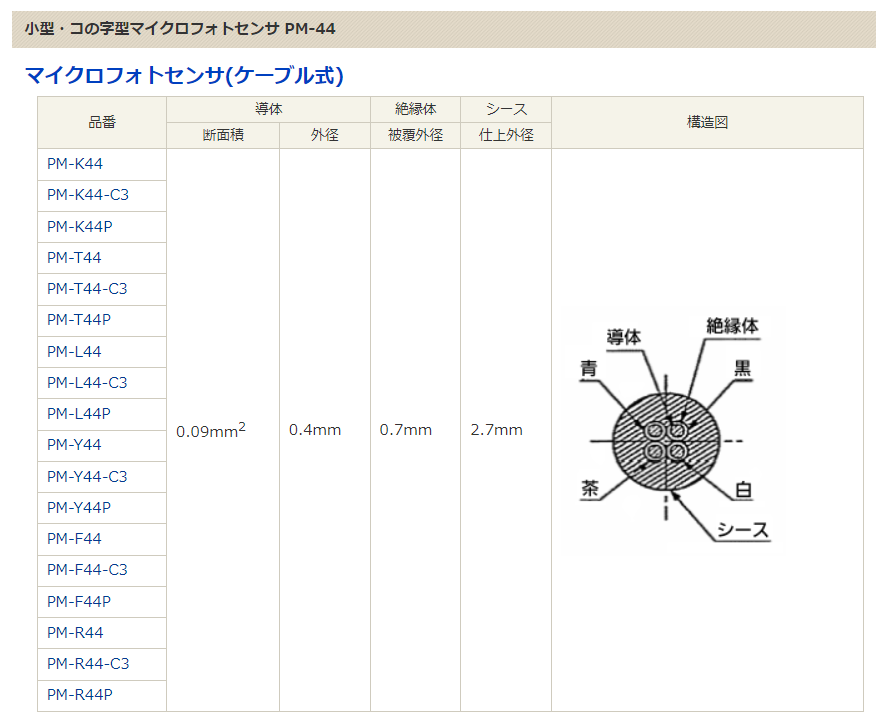The image size is (889, 722).
Task: Click the 仕上外径 sub-header
Action: [x=506, y=136]
